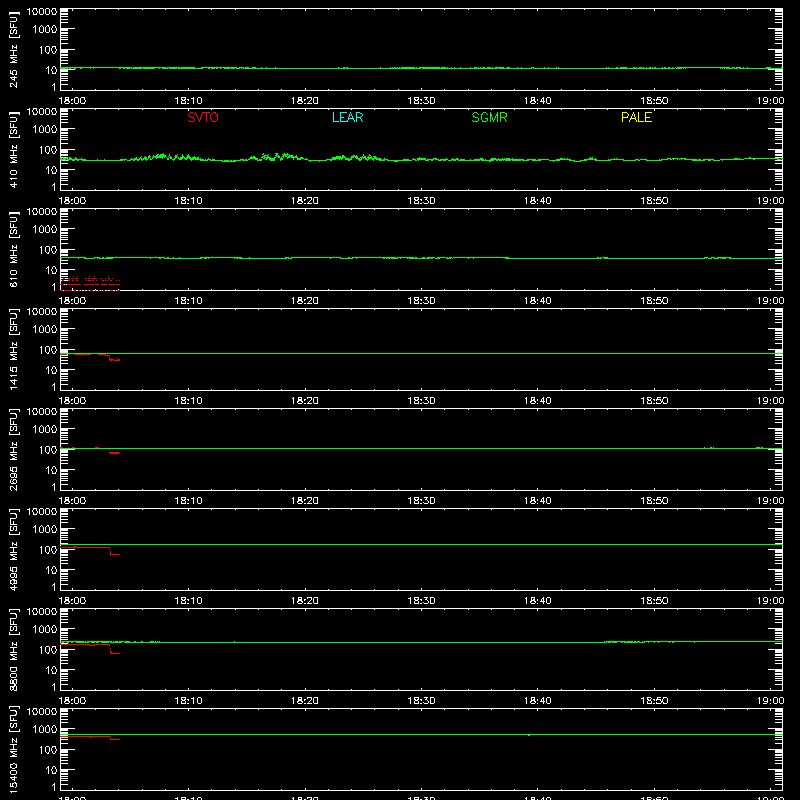The height and width of the screenshot is (800, 800).
Task: Select the 15400 MHz [SFU] axis title
Action: [x=13, y=749]
